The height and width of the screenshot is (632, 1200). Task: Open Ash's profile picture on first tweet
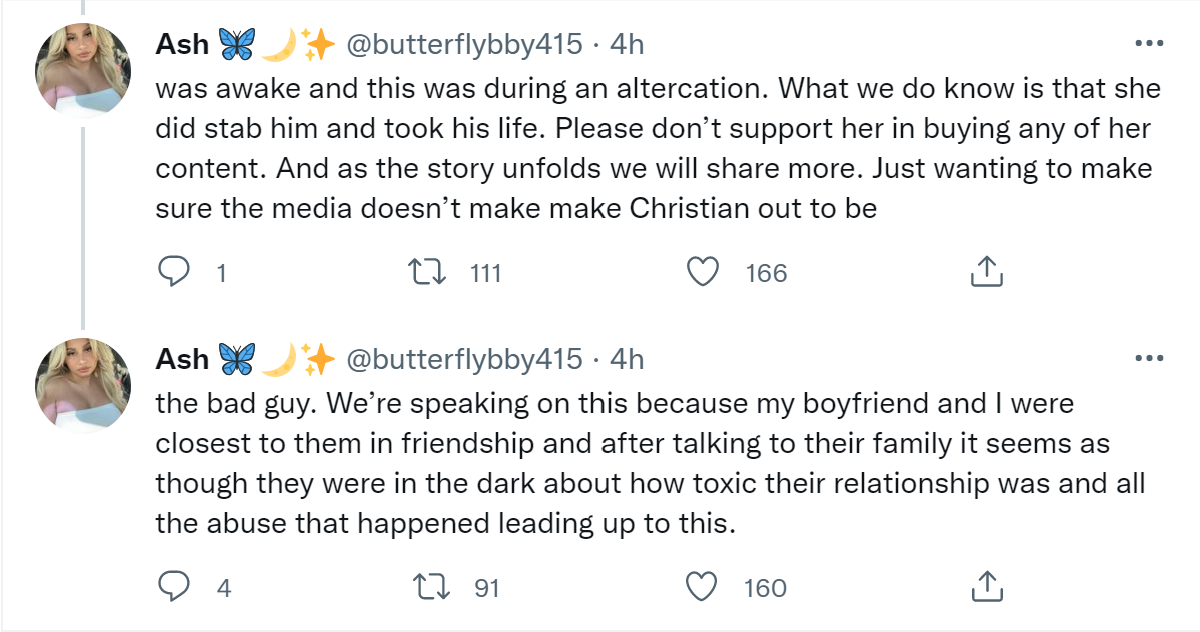point(83,70)
